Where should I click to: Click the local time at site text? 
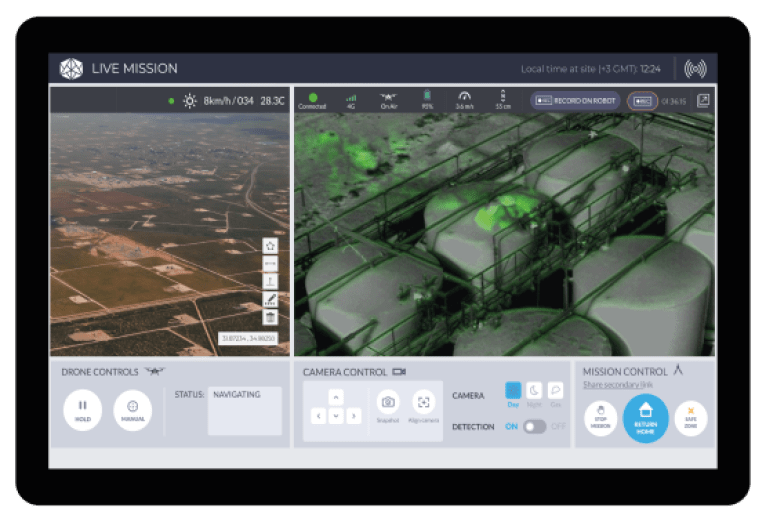pos(591,69)
